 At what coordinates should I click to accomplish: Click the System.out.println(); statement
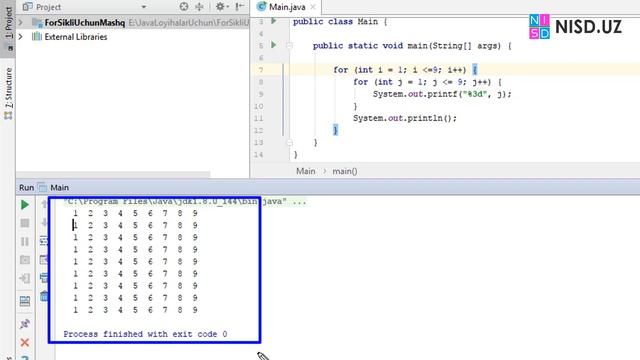tap(405, 118)
